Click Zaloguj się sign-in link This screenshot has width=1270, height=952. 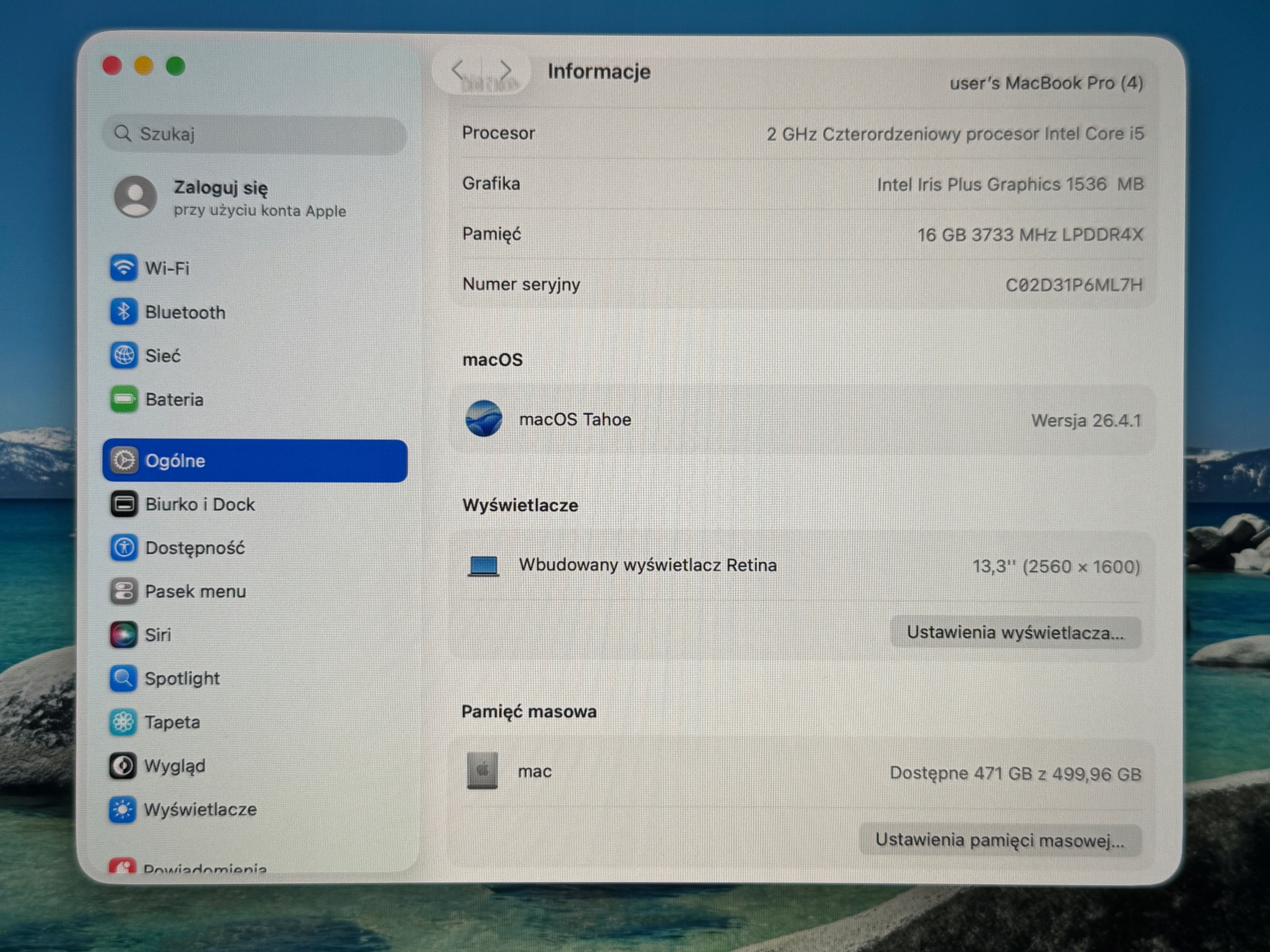[x=220, y=187]
